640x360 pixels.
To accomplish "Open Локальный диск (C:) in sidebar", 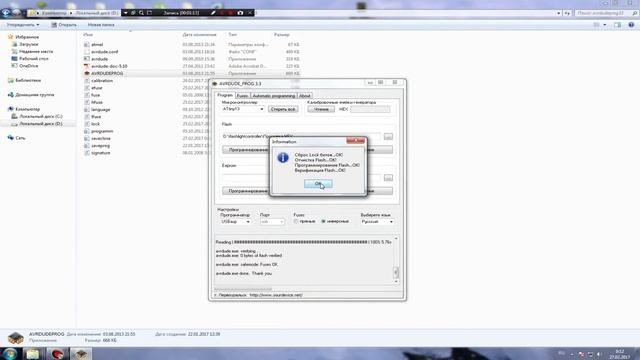I will pos(41,116).
